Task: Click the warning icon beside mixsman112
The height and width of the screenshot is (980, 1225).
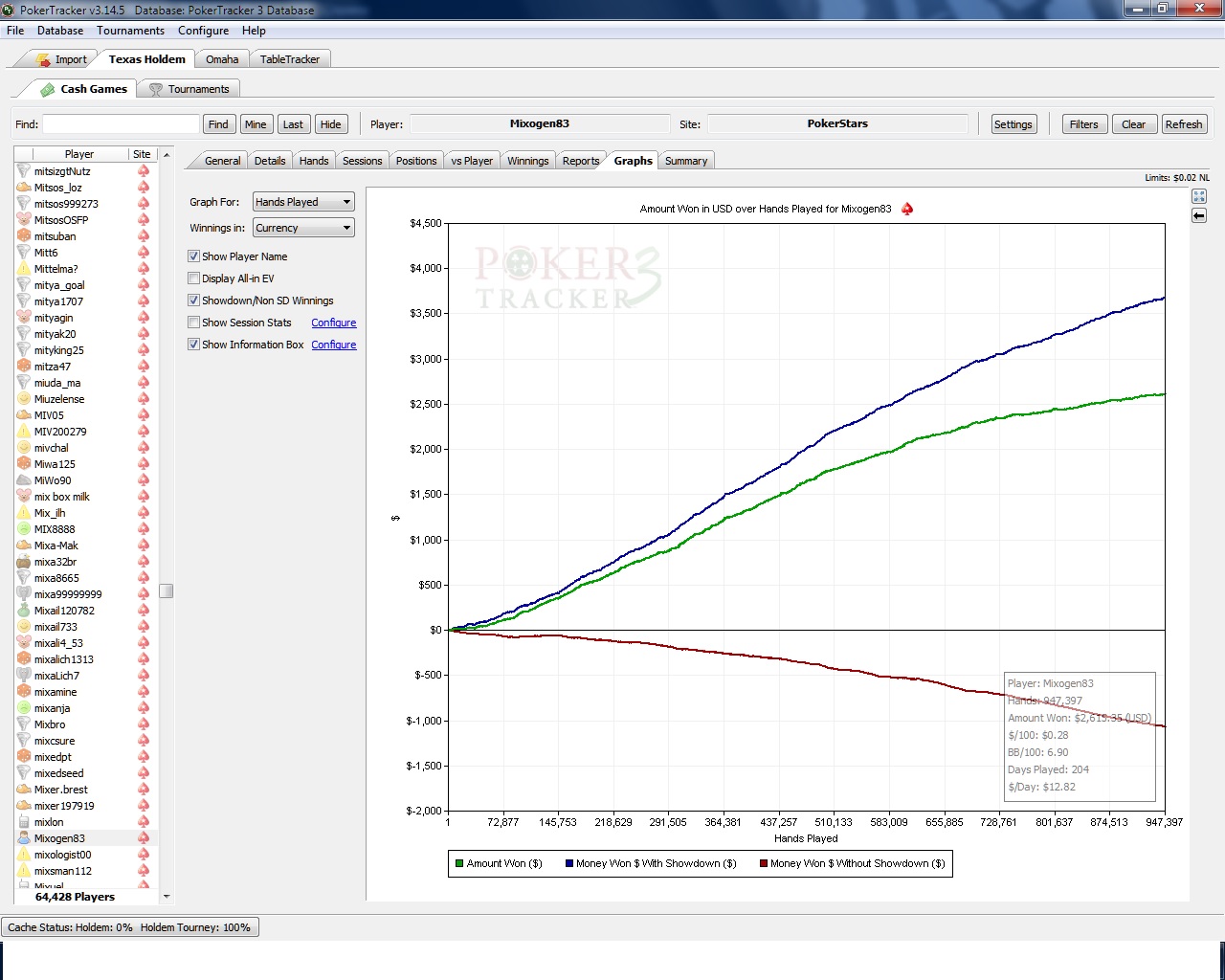Action: click(x=24, y=871)
